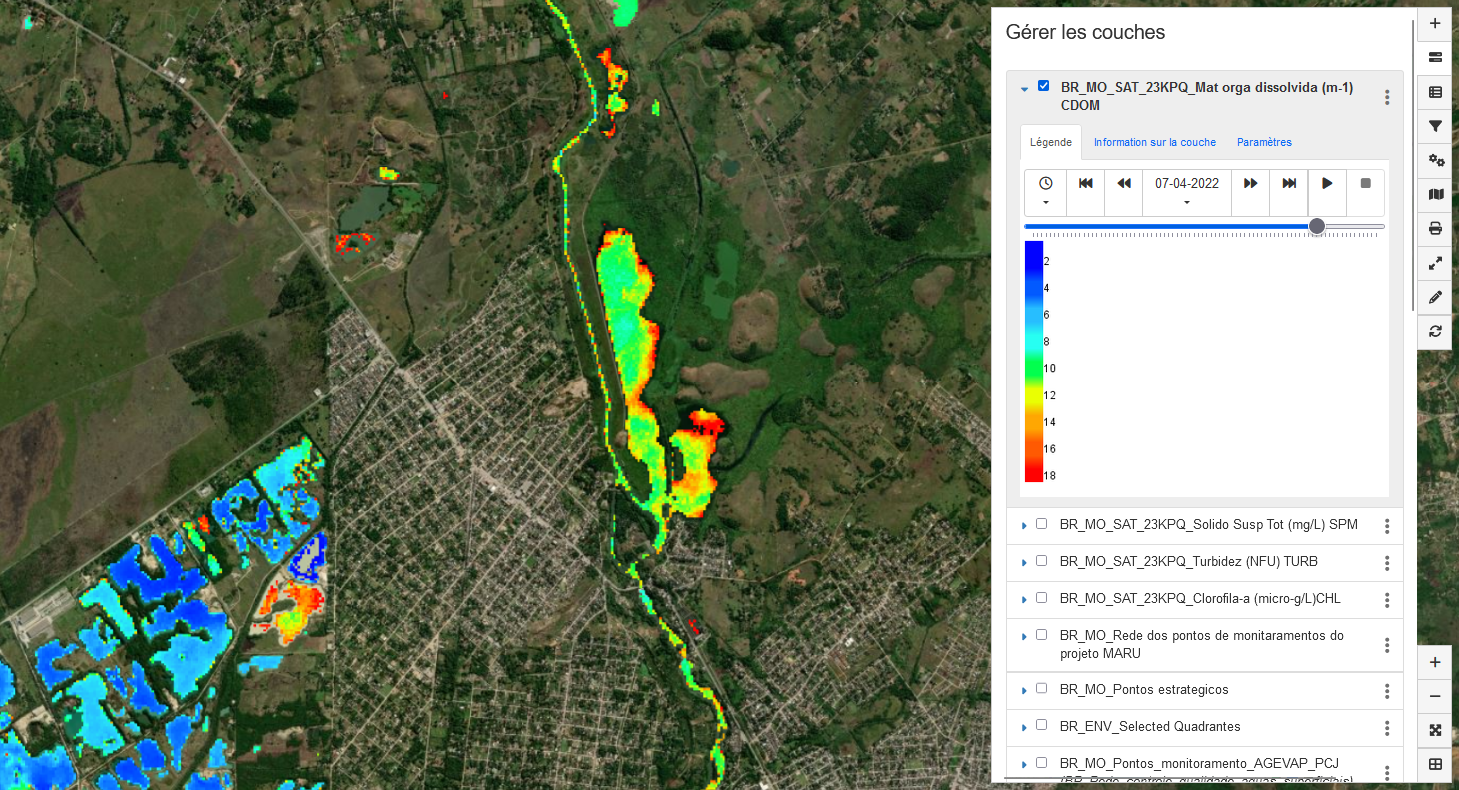Screen dimensions: 1459x790
Task: Enable the Clorofila-a CHL layer checkbox
Action: click(1041, 598)
